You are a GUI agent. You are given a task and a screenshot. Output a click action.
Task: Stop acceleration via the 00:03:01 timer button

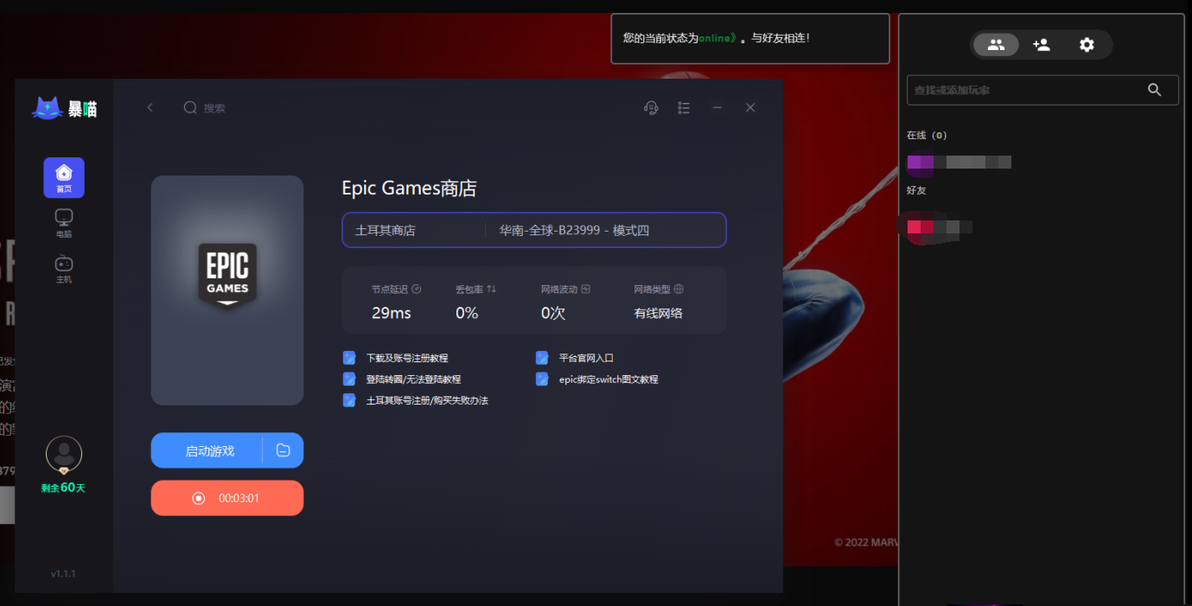point(227,498)
